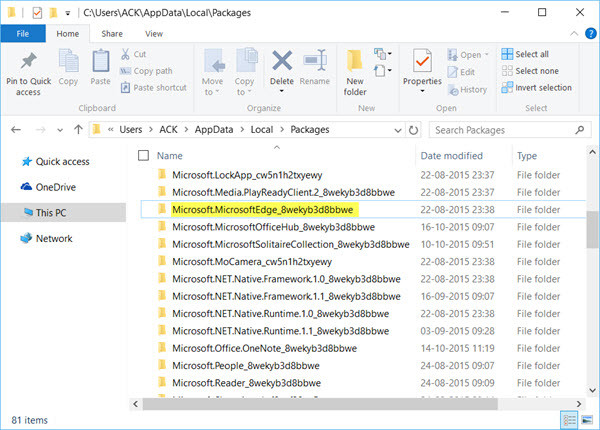This screenshot has width=600, height=430.
Task: Click the Copy to icon
Action: coord(246,60)
